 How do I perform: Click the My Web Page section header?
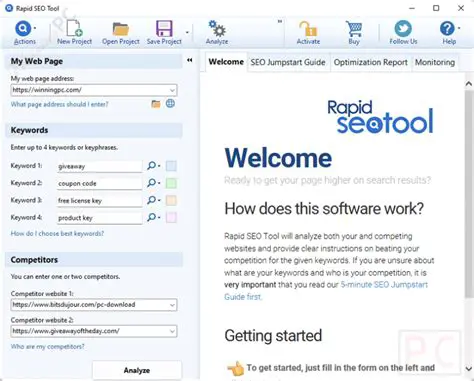[x=94, y=61]
